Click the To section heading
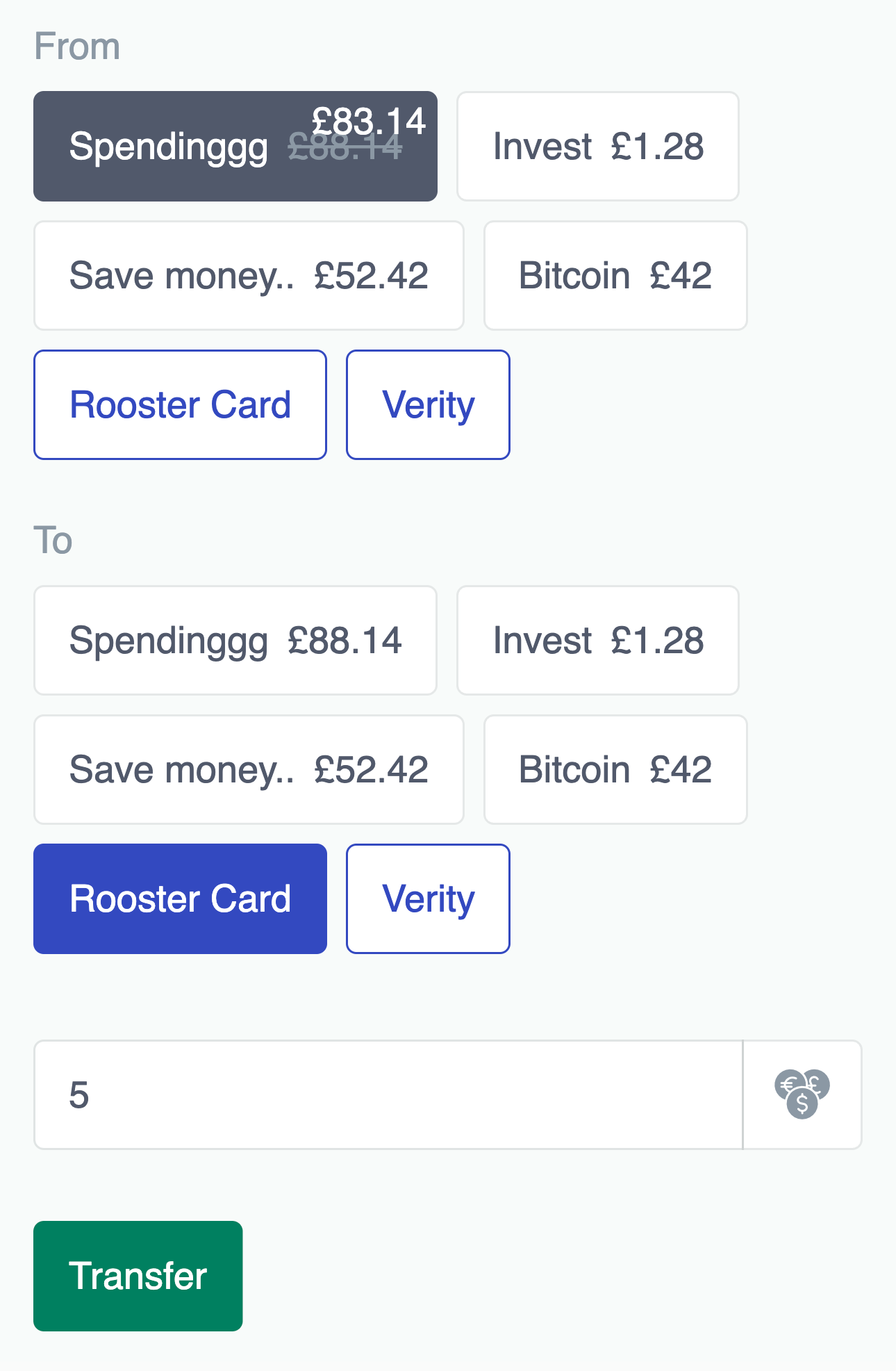896x1371 pixels. click(x=53, y=541)
